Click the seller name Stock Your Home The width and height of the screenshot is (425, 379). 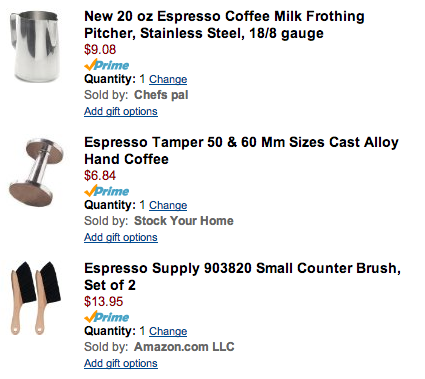[x=184, y=221]
